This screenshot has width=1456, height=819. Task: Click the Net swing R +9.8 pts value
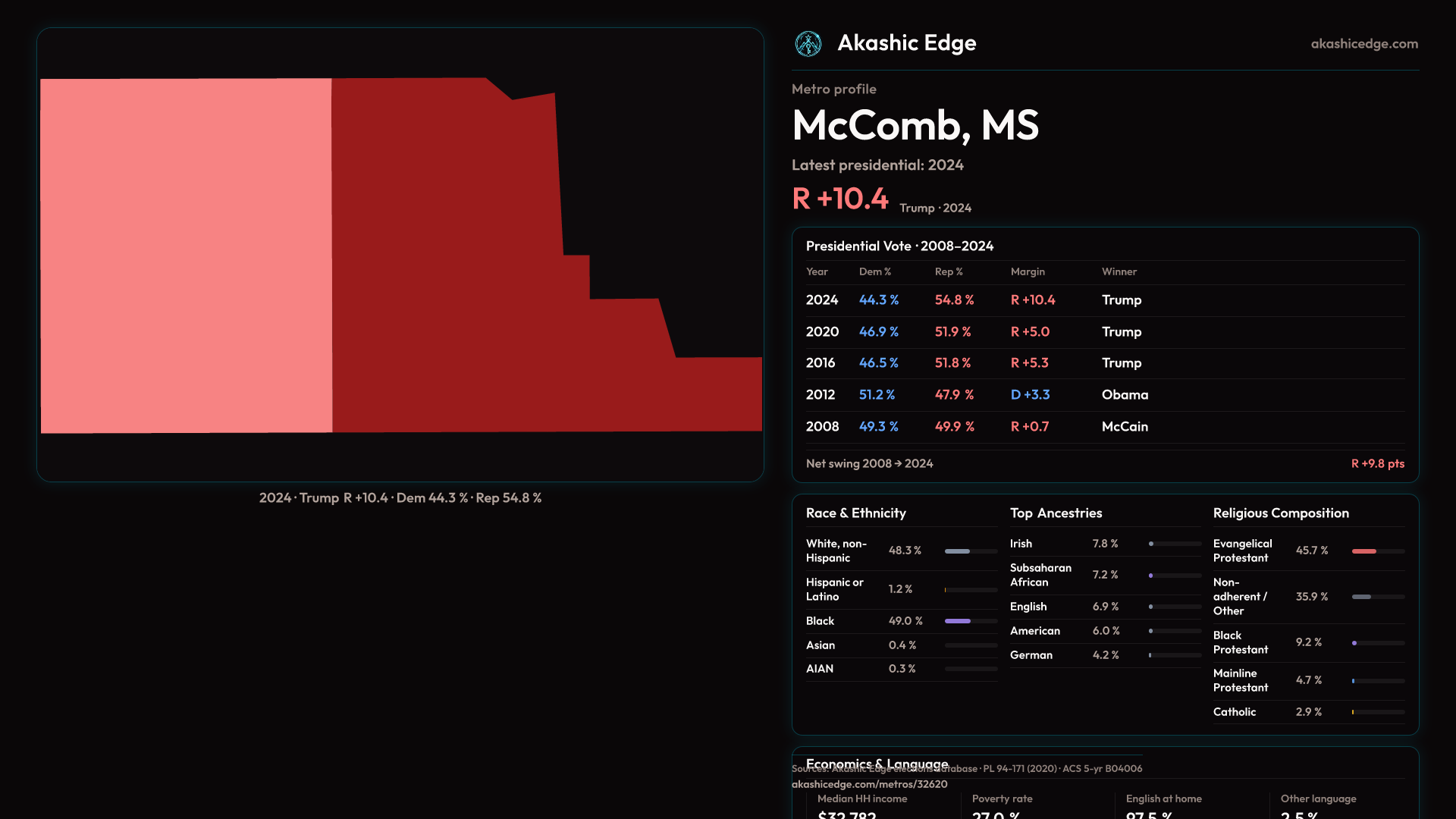click(x=1377, y=463)
